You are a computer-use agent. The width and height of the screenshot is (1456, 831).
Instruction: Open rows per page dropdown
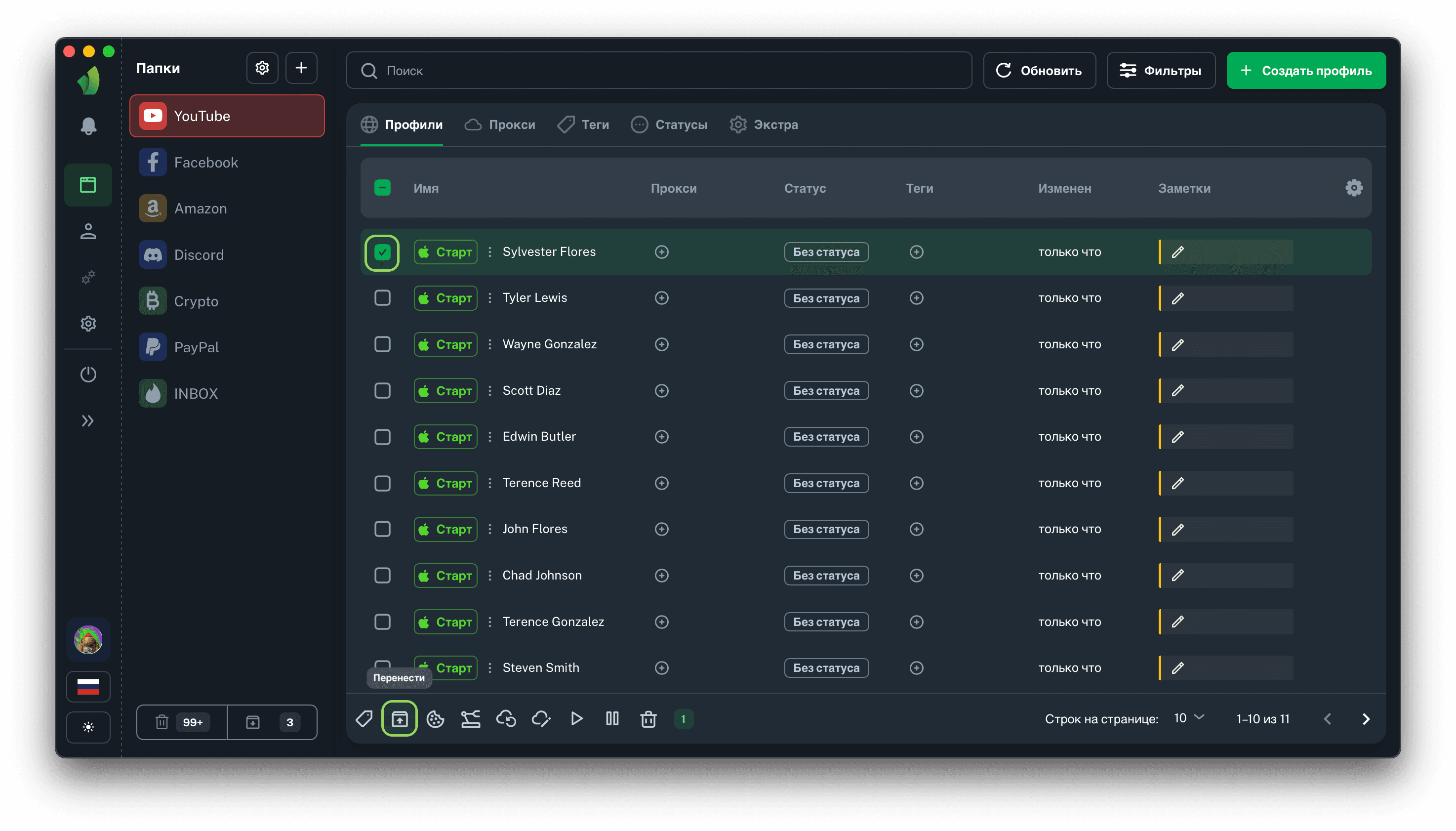pos(1188,718)
